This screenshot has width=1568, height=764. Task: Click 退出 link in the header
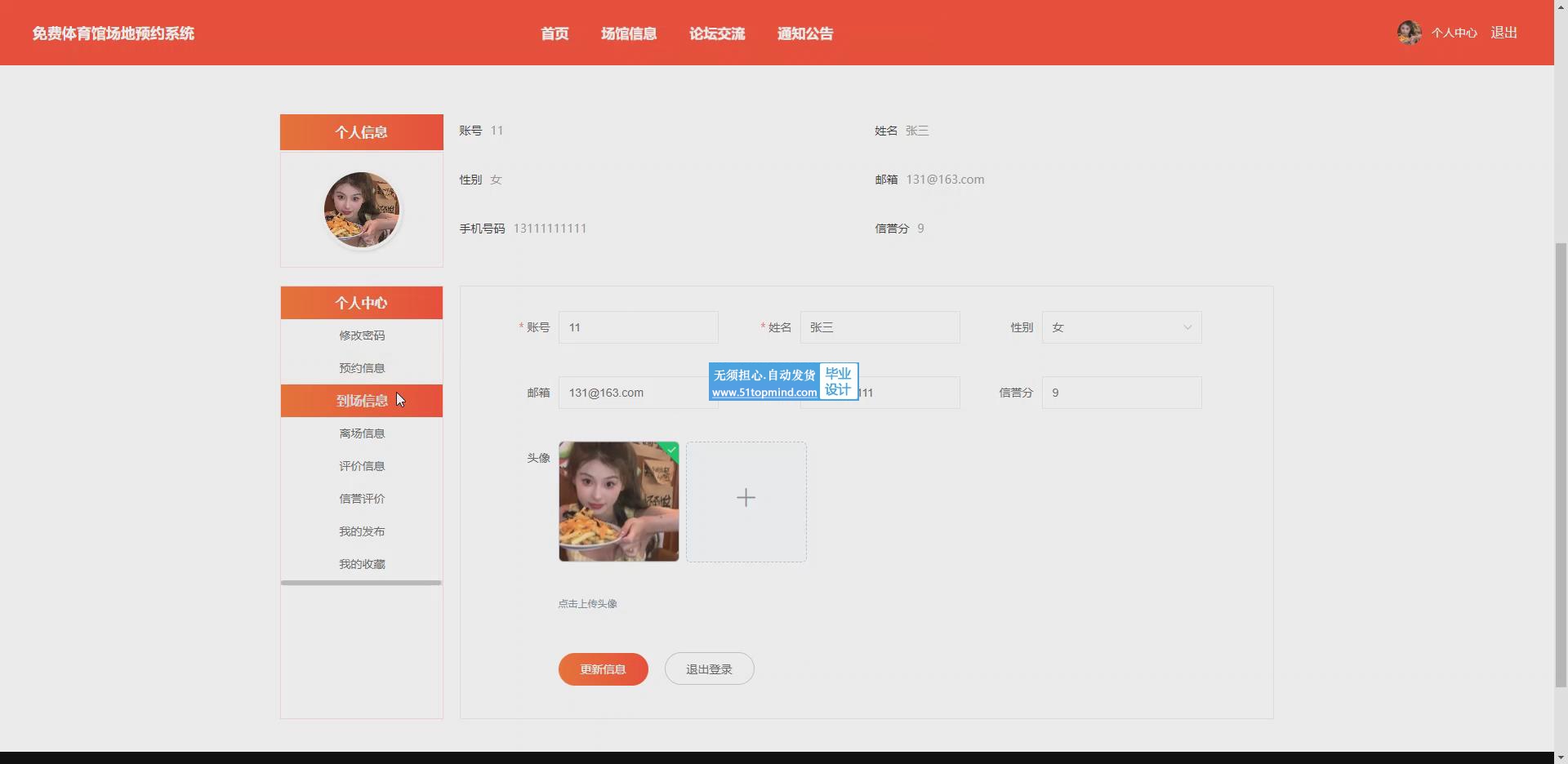pos(1503,33)
